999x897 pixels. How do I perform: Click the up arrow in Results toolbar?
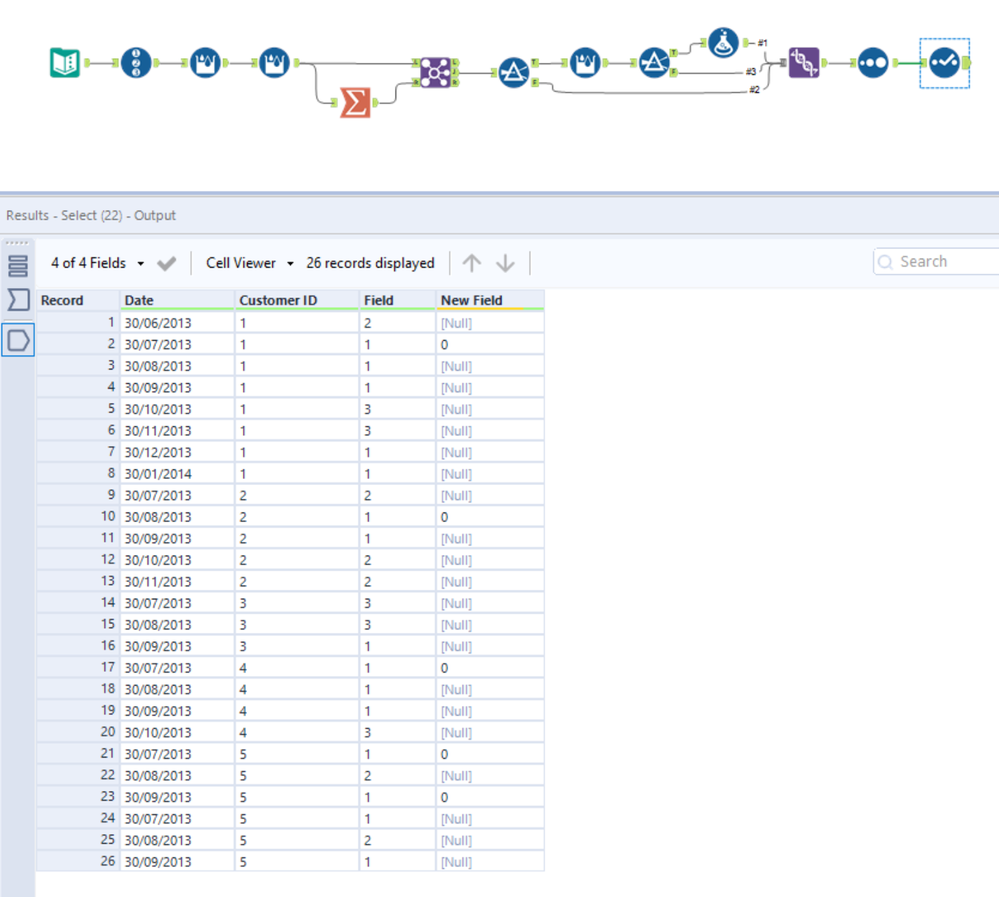tap(471, 262)
